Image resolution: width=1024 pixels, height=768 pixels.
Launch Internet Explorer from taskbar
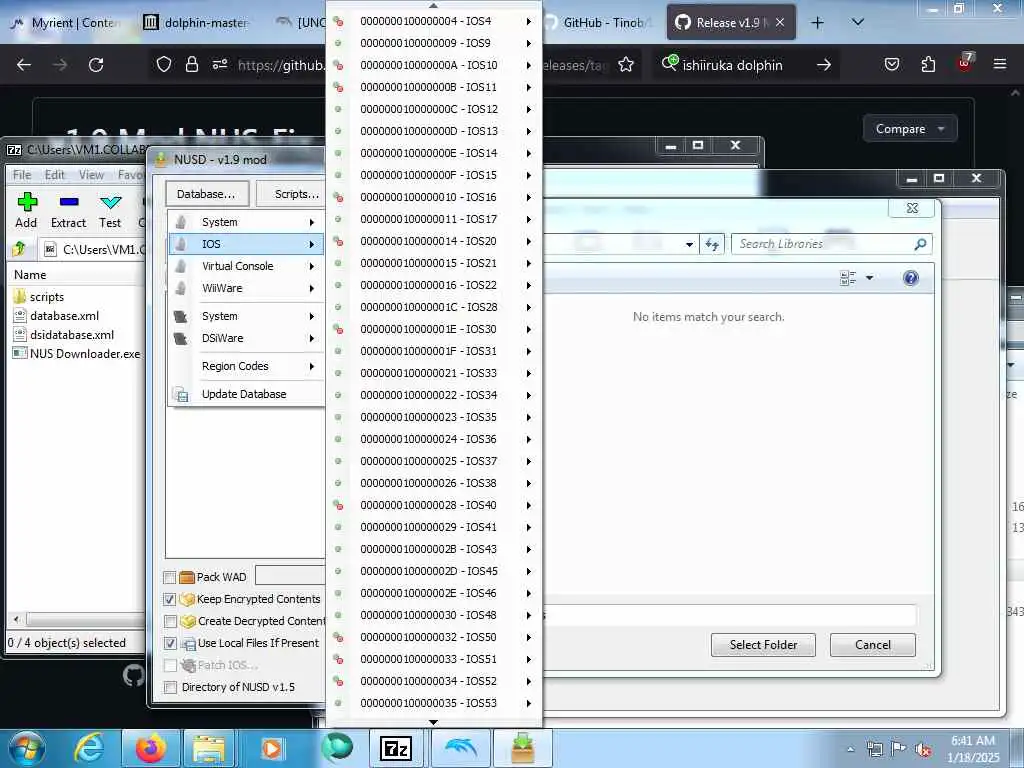click(x=89, y=748)
